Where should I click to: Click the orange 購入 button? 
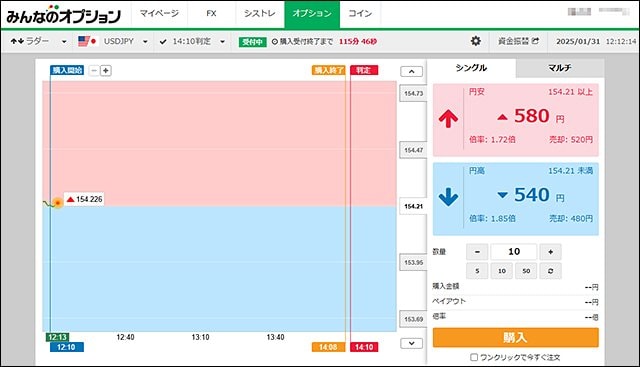[516, 338]
